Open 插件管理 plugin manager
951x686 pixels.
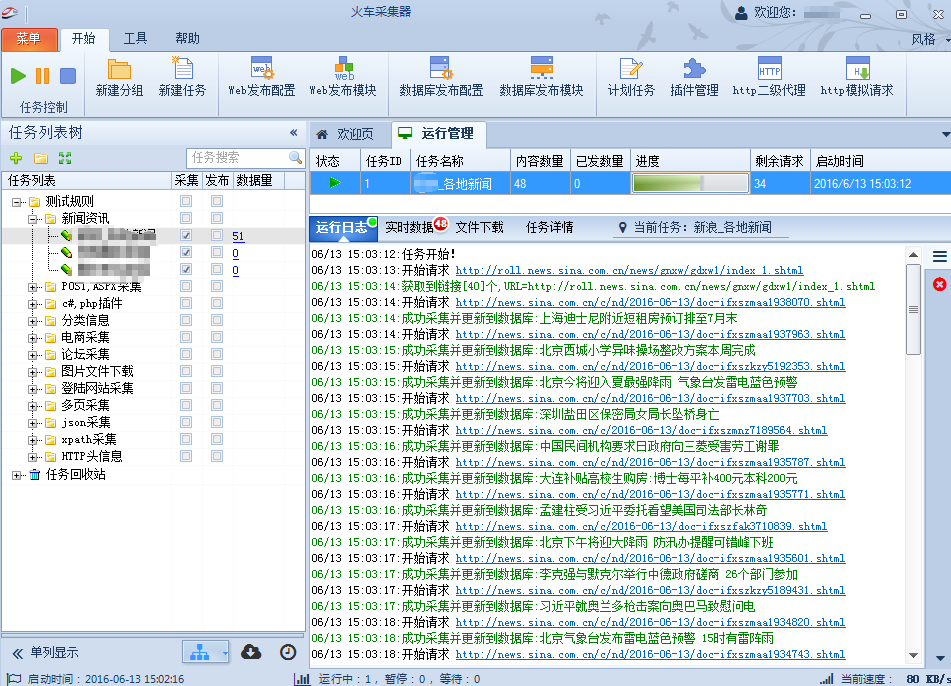point(697,75)
